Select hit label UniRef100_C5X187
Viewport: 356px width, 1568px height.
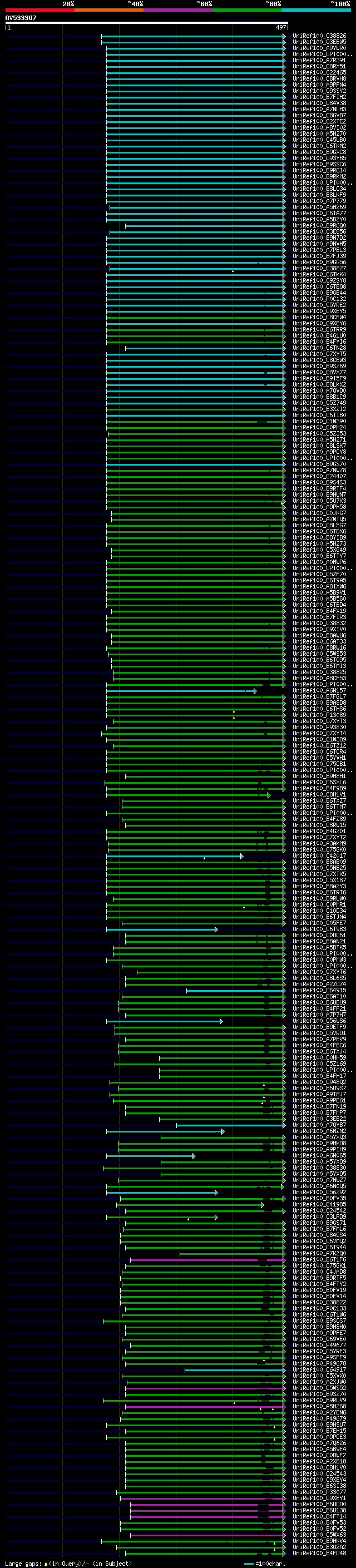319,880
